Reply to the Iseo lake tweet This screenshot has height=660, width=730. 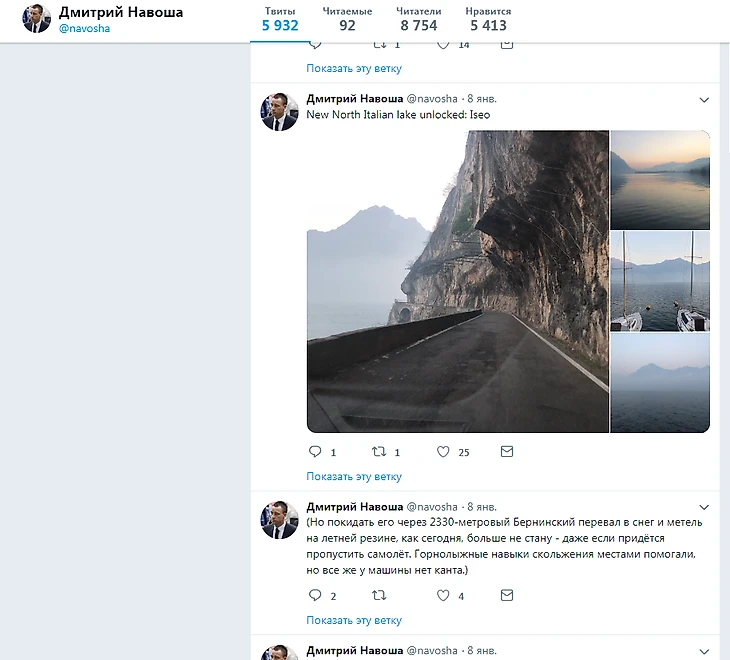(315, 451)
